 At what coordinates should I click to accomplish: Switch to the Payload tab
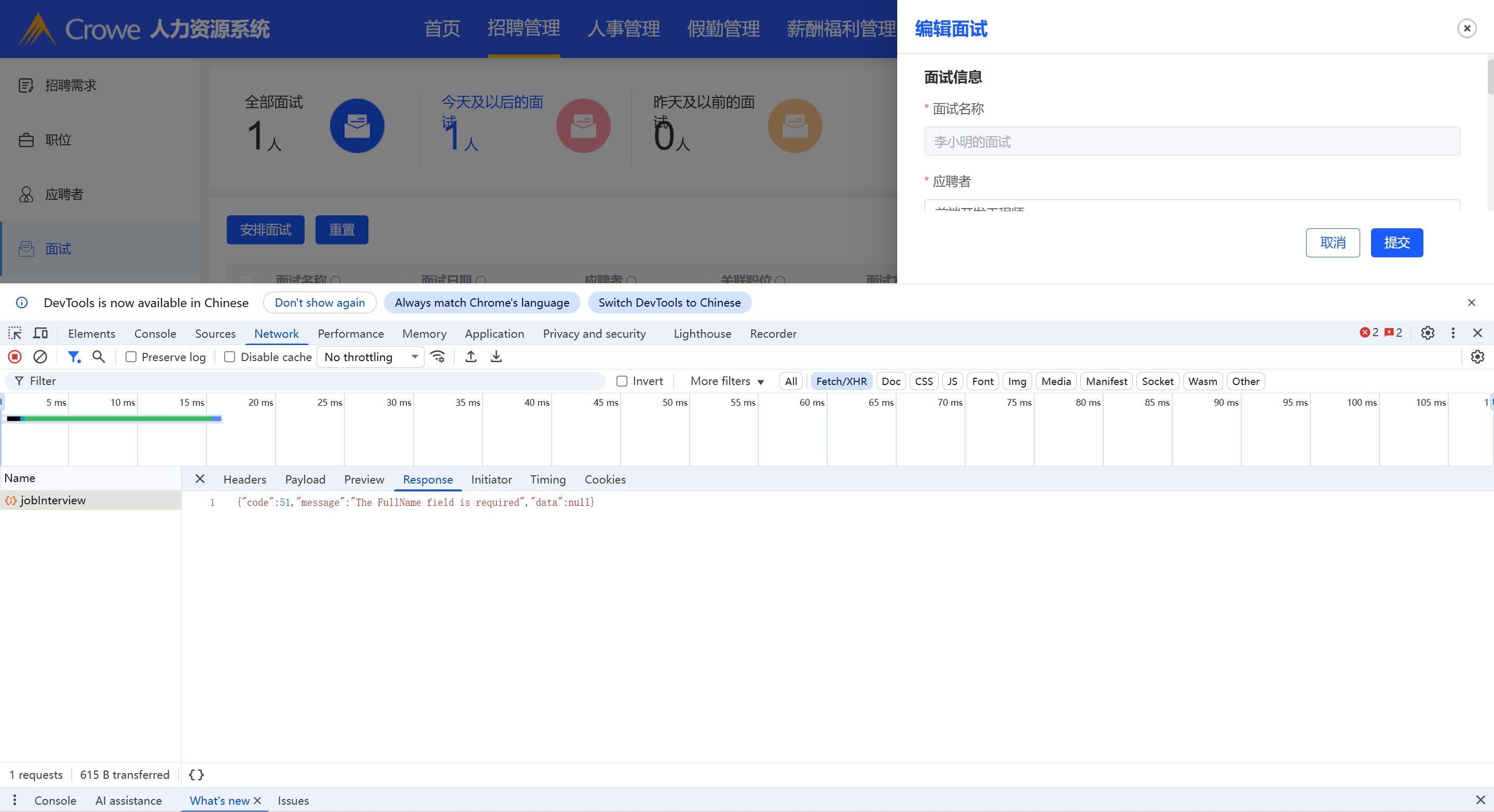(305, 479)
